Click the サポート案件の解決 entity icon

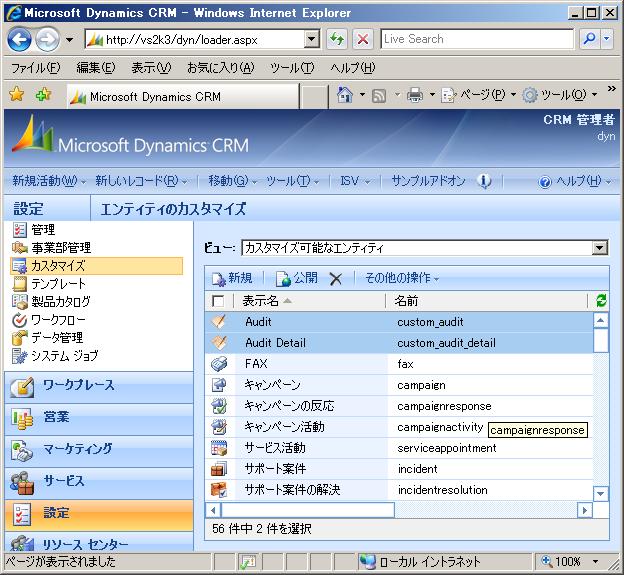[219, 490]
